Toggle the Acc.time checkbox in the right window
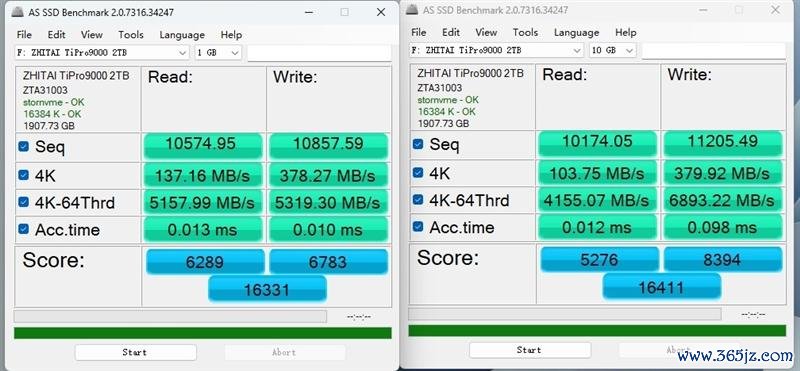This screenshot has height=371, width=800. point(418,226)
